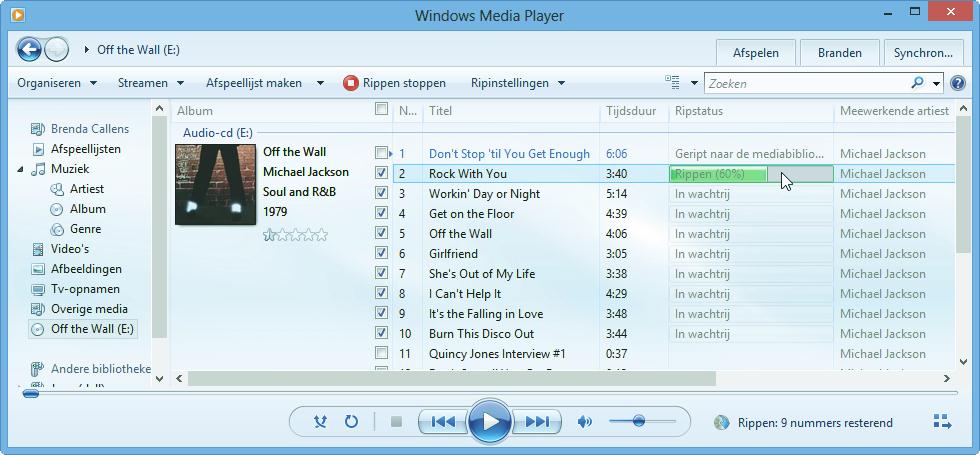Switch to the Afspelen tab
980x455 pixels.
(x=756, y=53)
